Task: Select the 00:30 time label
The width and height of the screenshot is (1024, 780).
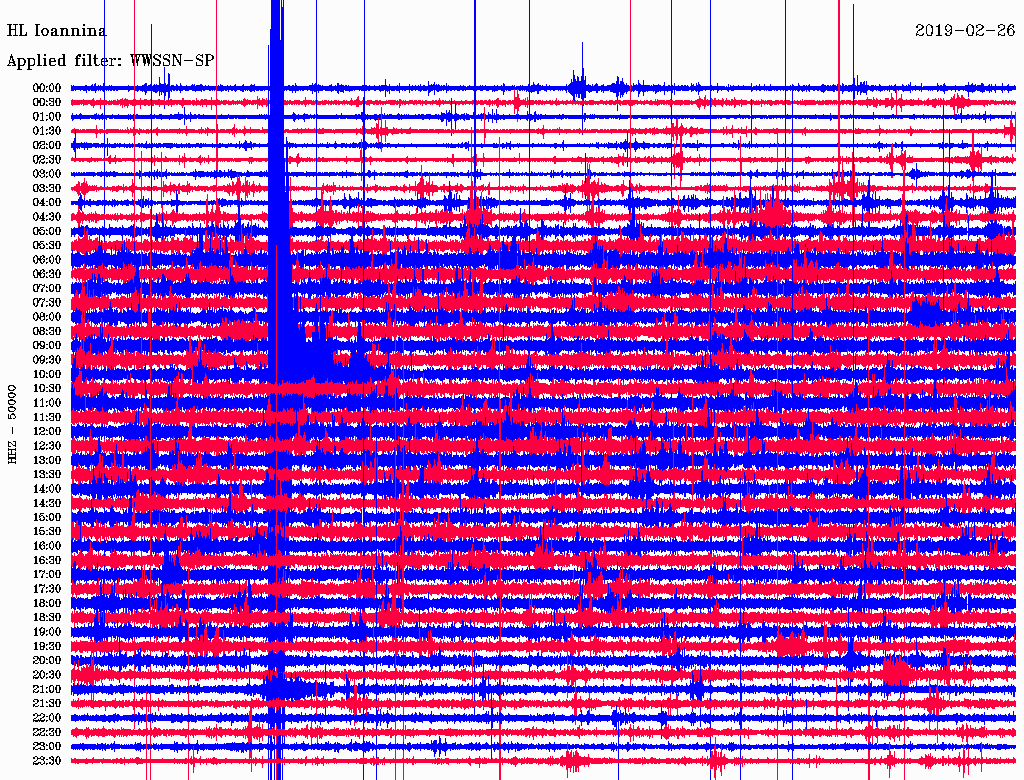Action: pos(47,102)
